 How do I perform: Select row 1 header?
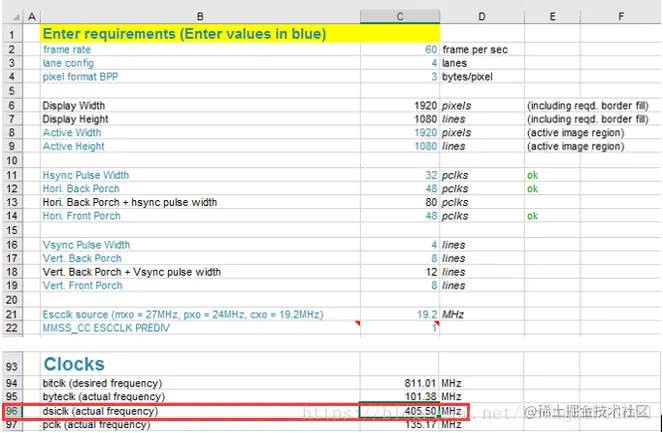(x=12, y=34)
